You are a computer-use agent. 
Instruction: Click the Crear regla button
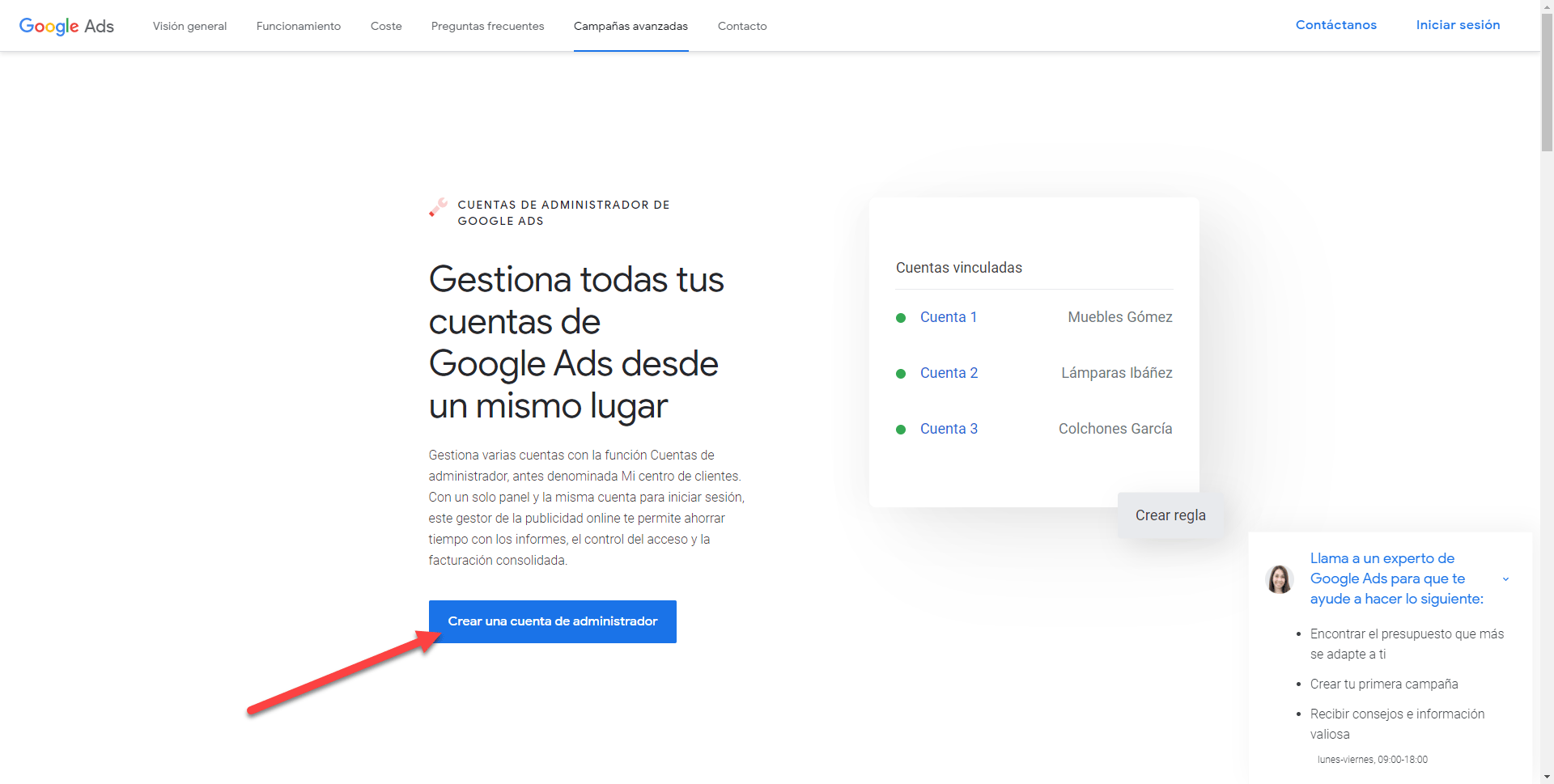click(x=1170, y=515)
